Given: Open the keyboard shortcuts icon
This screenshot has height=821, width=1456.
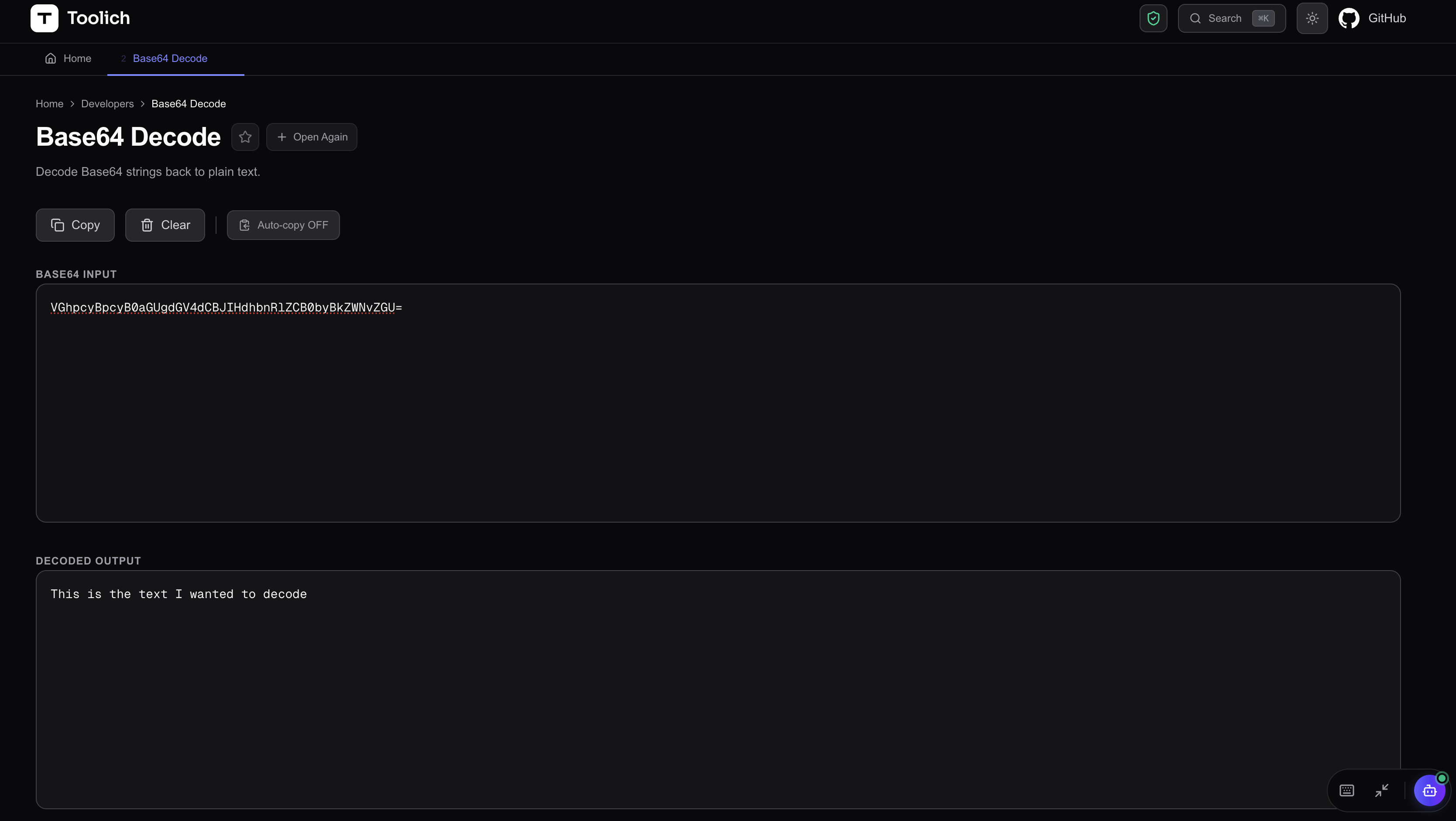Looking at the screenshot, I should (x=1346, y=790).
